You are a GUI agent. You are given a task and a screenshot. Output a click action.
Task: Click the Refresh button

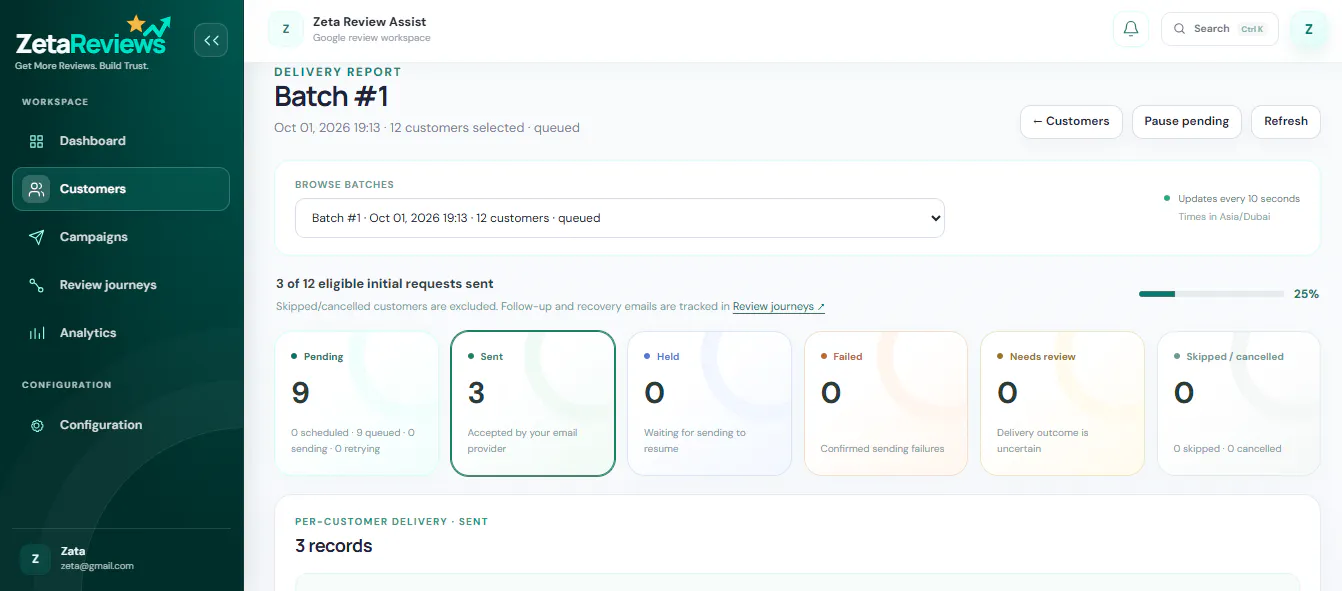tap(1286, 122)
